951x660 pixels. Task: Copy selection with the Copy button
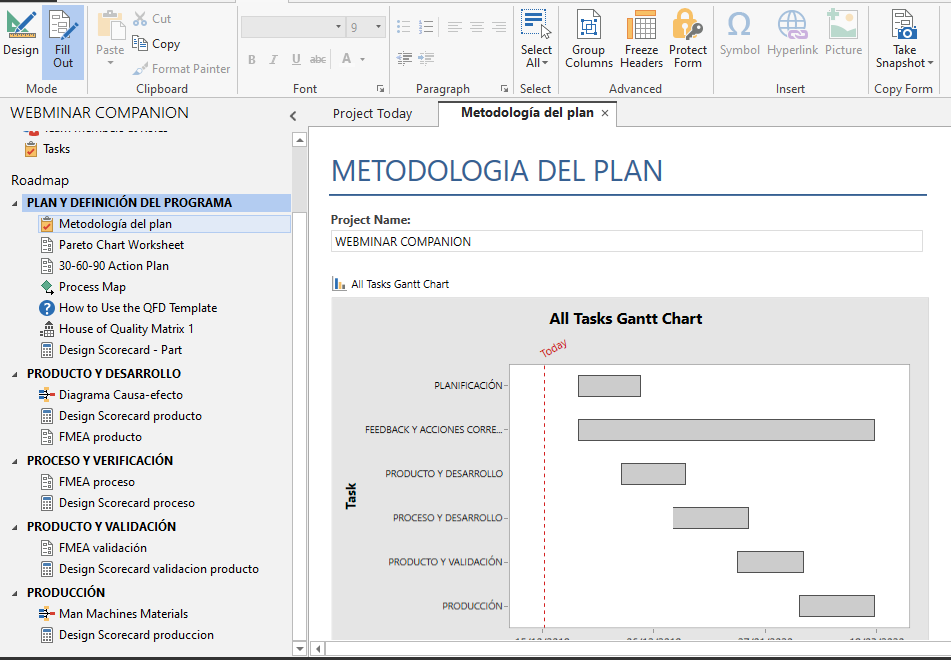click(157, 44)
